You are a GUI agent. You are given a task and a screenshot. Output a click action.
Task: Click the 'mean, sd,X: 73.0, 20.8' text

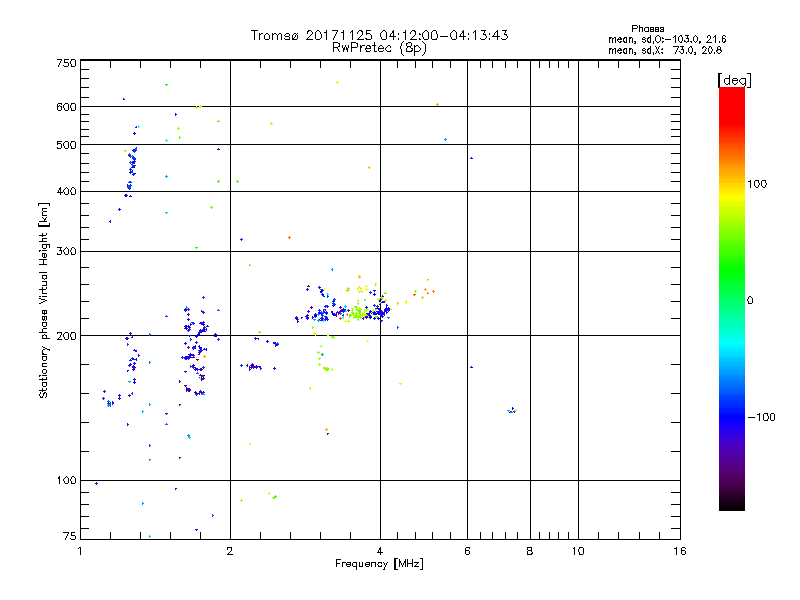tap(665, 50)
